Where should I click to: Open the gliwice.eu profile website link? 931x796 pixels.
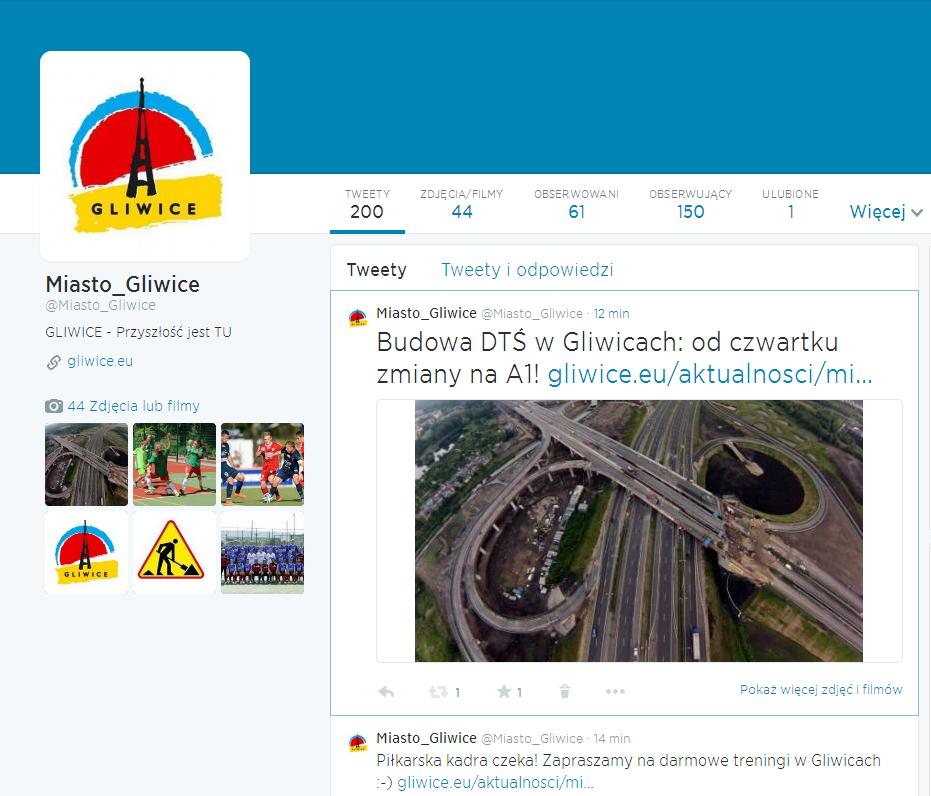(100, 361)
